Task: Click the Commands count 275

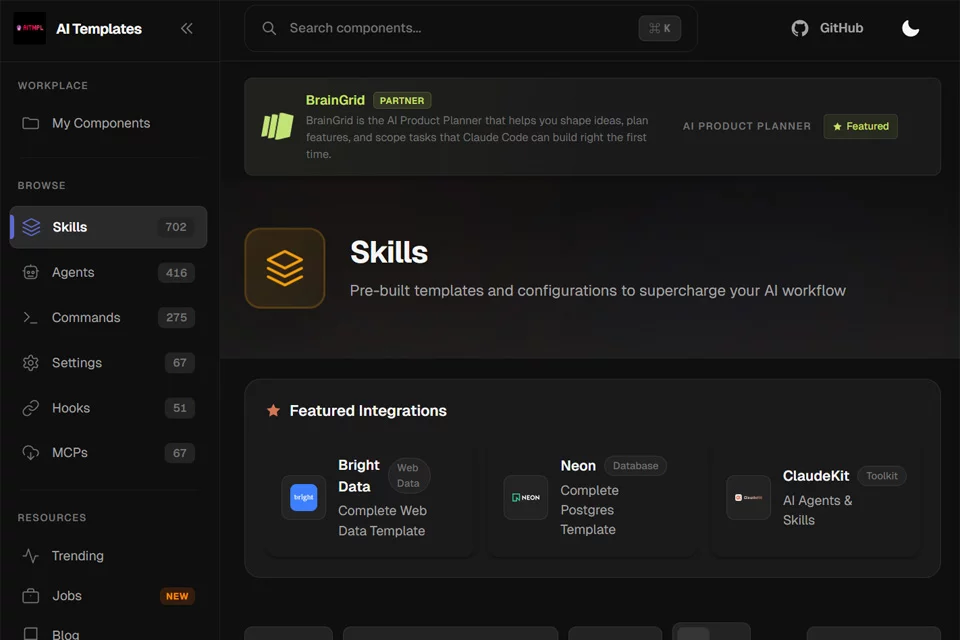Action: click(176, 317)
